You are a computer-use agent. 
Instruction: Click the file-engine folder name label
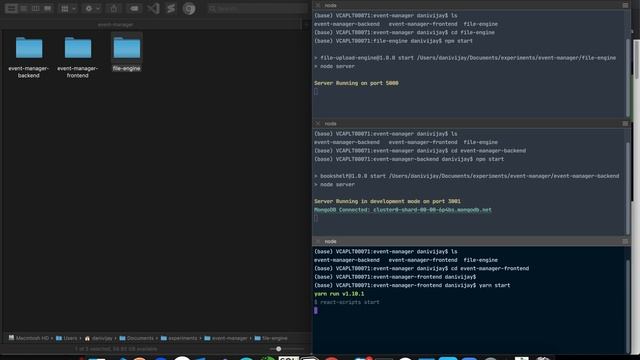tap(127, 69)
